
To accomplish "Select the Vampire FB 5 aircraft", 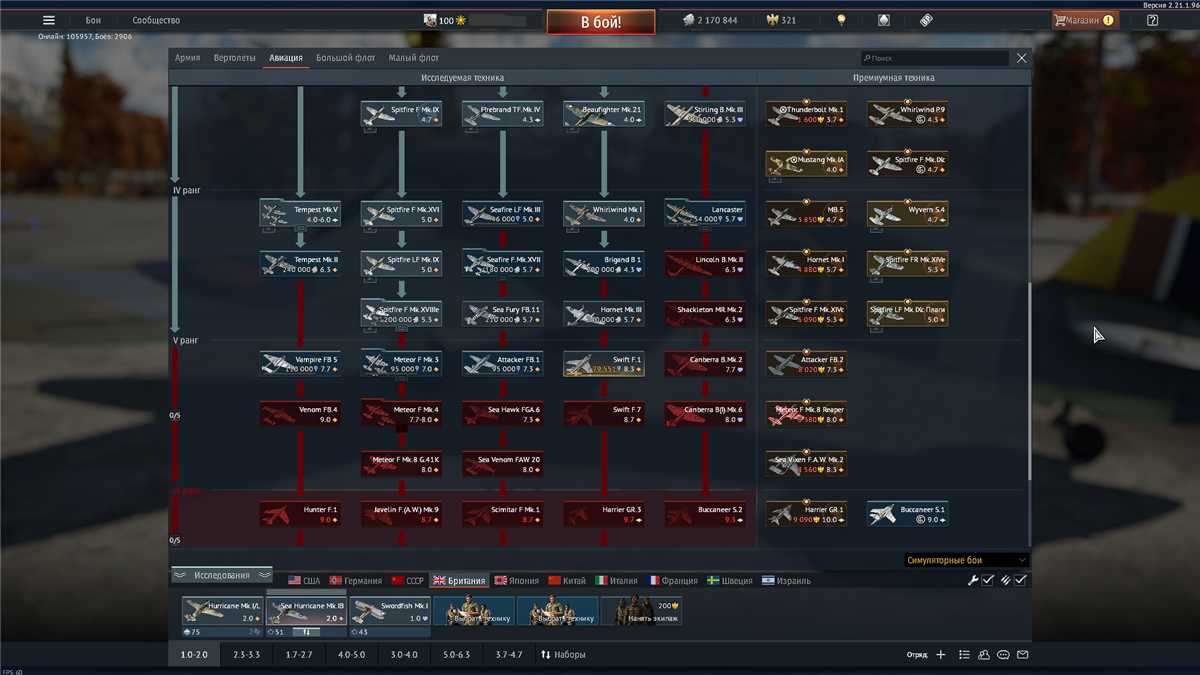I will 300,364.
